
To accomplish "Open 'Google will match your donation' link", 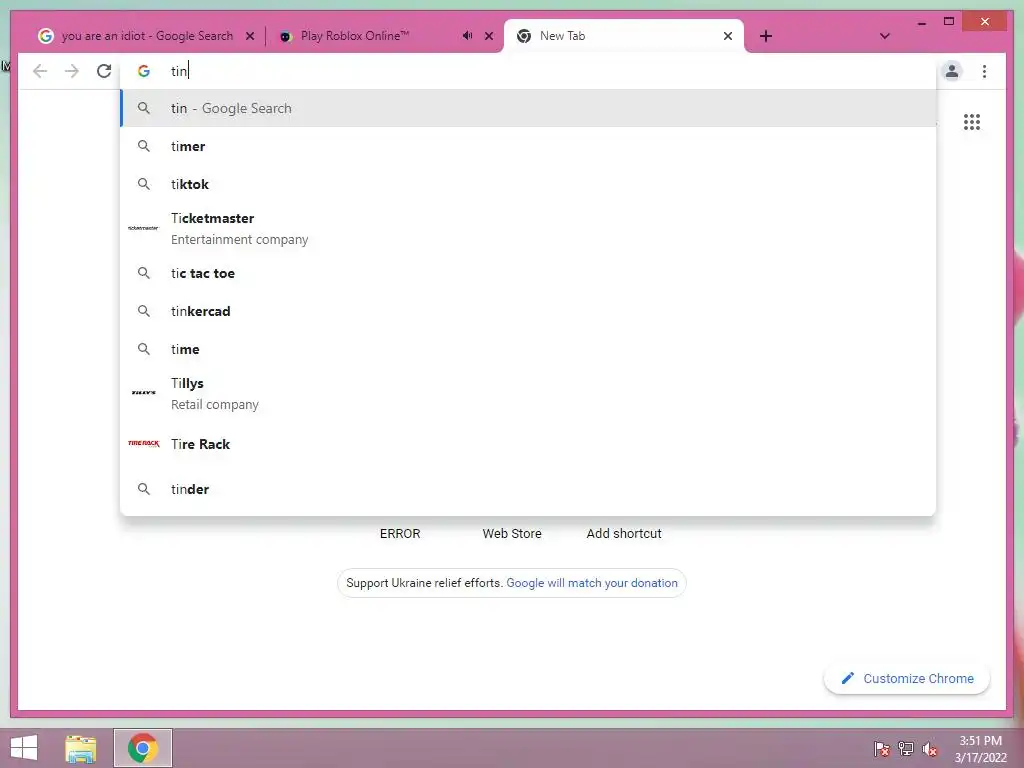I will 592,583.
